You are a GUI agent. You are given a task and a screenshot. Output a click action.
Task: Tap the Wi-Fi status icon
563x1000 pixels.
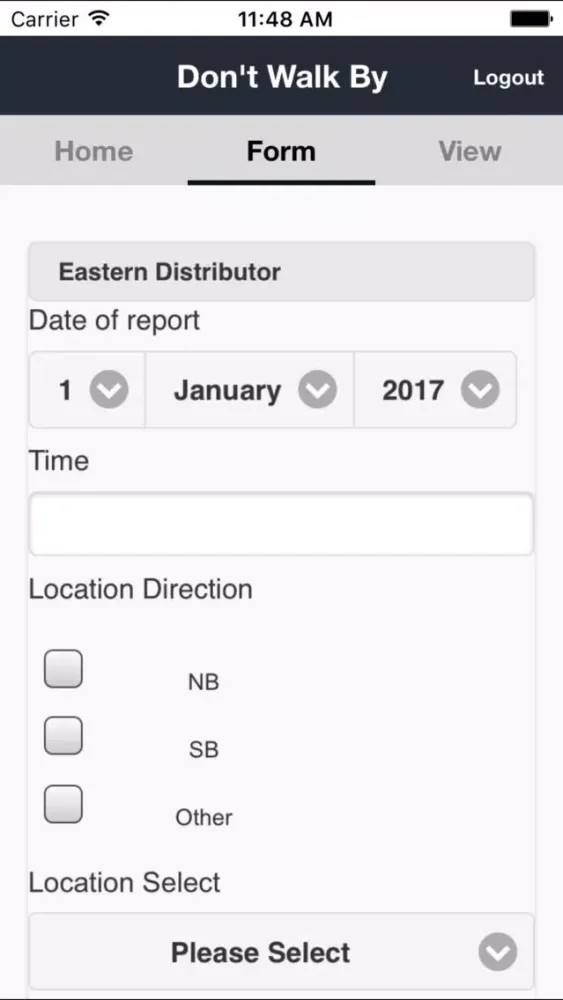tap(98, 18)
